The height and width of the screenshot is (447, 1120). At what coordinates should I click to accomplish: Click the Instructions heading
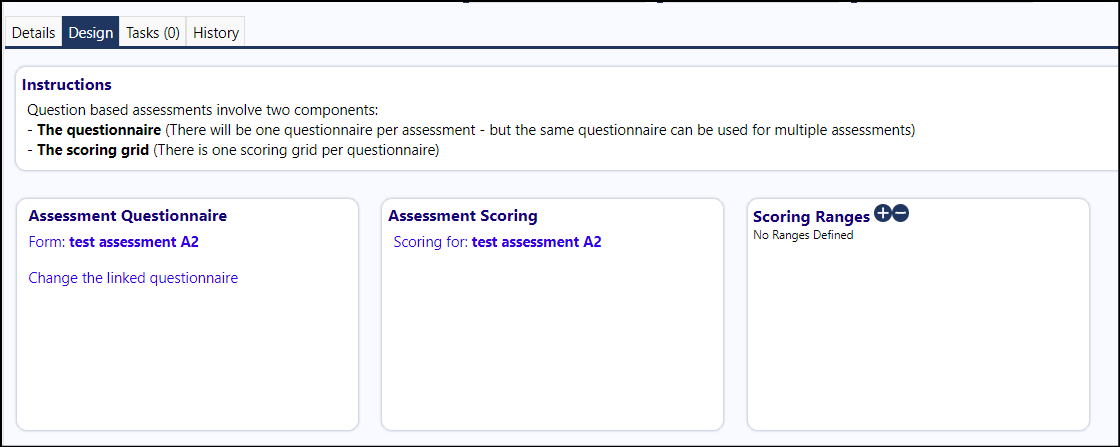66,85
